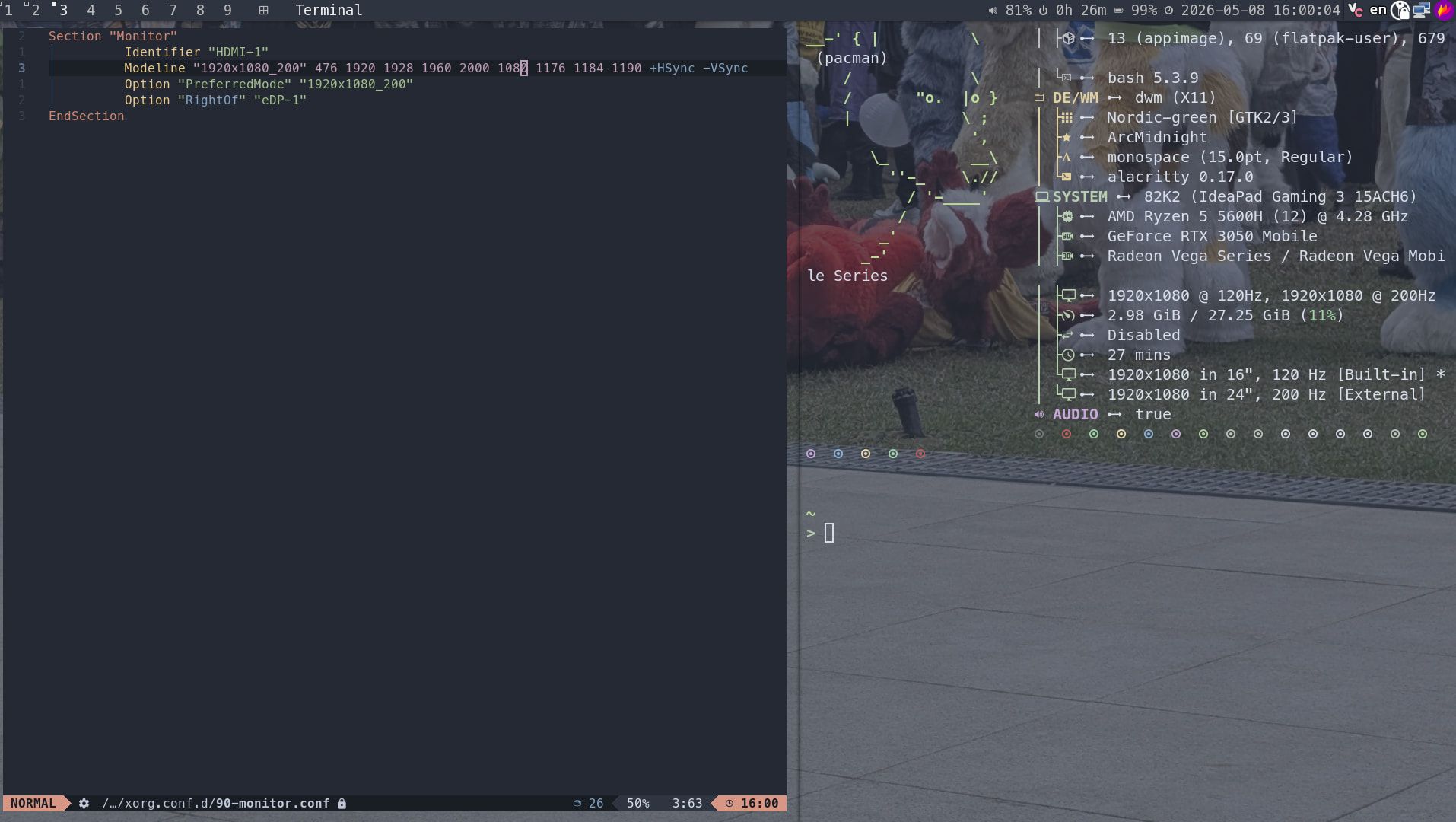Screen dimensions: 1456x822
Task: Click the speaker volume icon in status bar
Action: coord(993,11)
